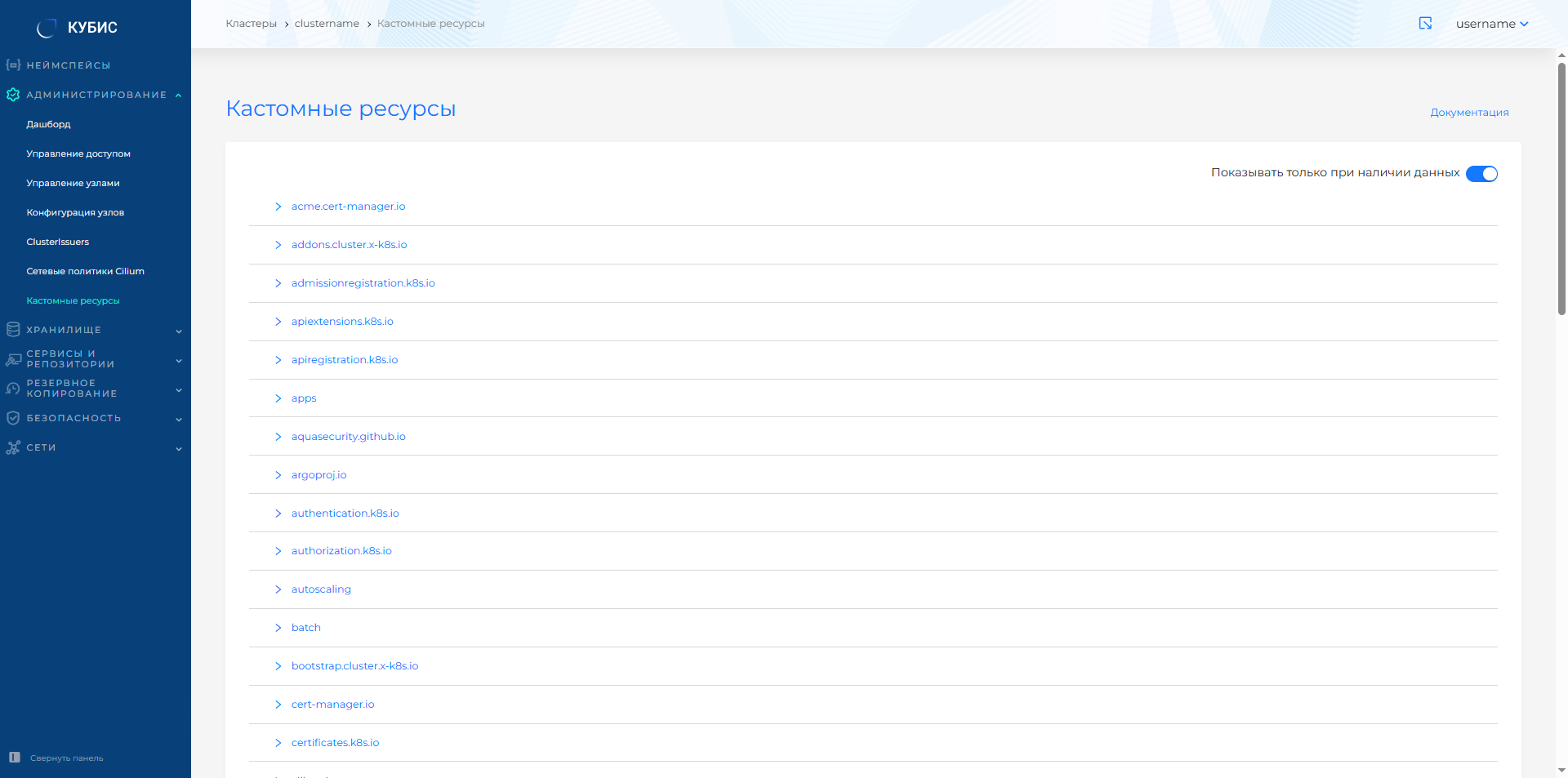Open Управление доступом in sidebar
Screen dimensions: 1568x778
tap(78, 153)
